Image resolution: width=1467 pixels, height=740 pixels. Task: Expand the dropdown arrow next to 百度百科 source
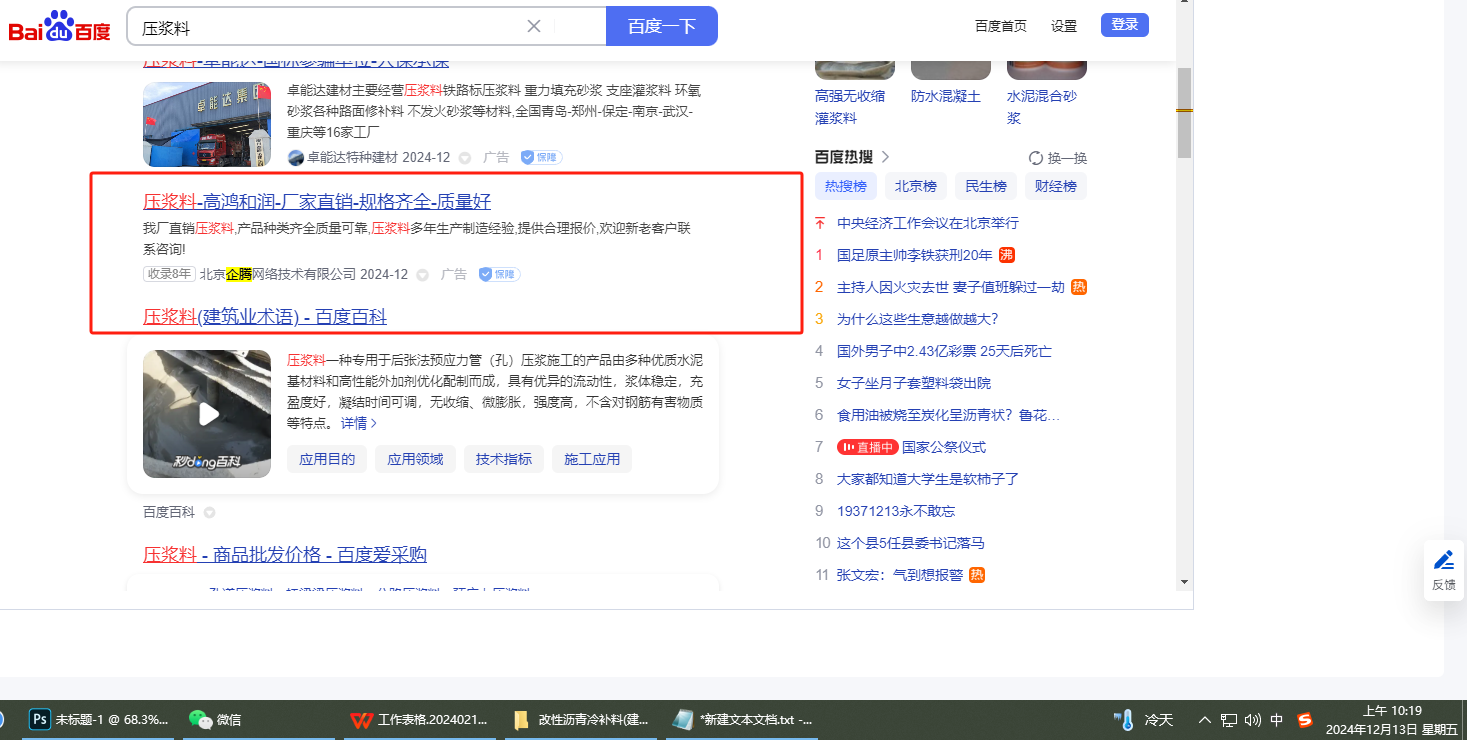coord(209,513)
